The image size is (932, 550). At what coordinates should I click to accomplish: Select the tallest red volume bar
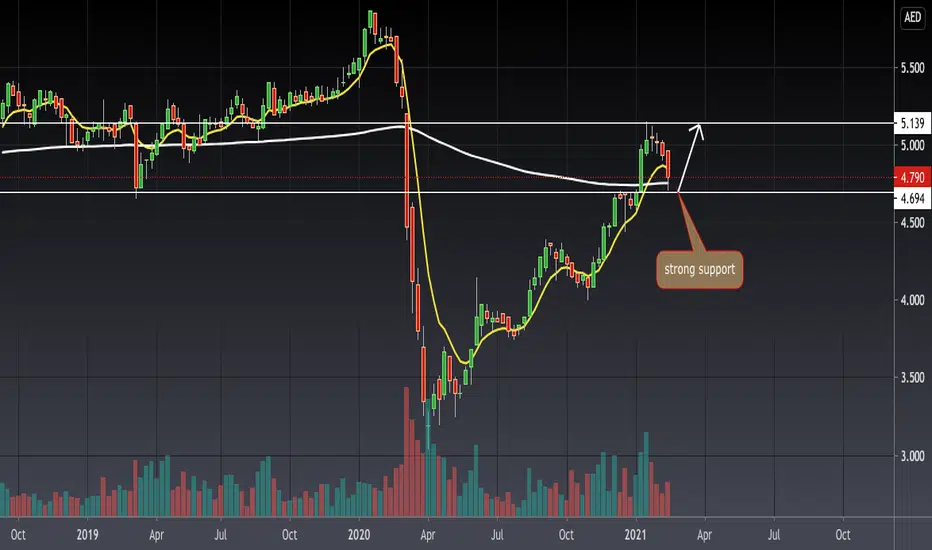click(407, 452)
